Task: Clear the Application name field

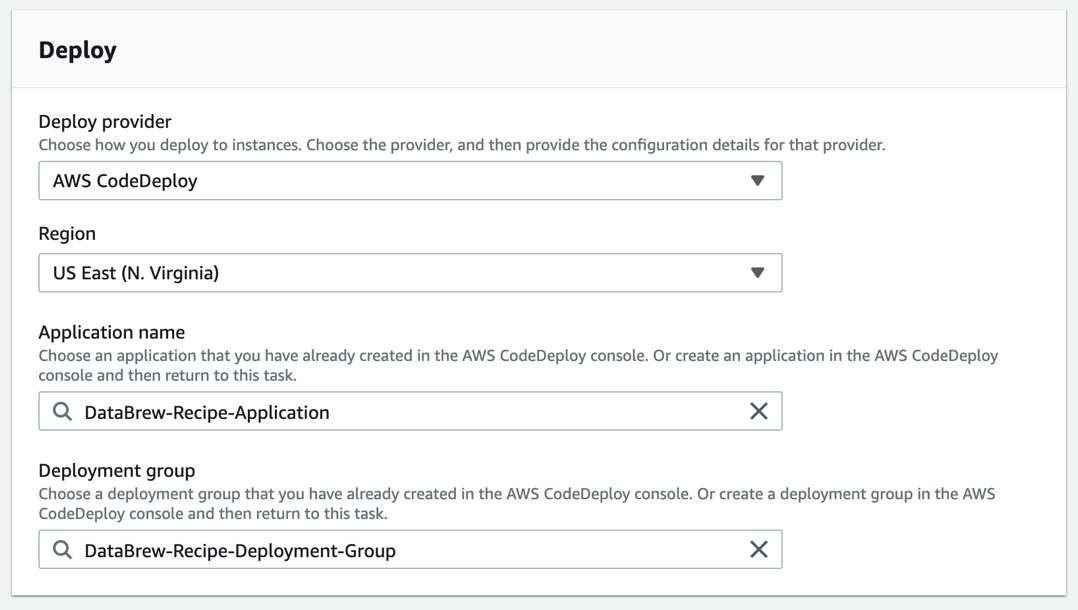Action: [x=759, y=412]
